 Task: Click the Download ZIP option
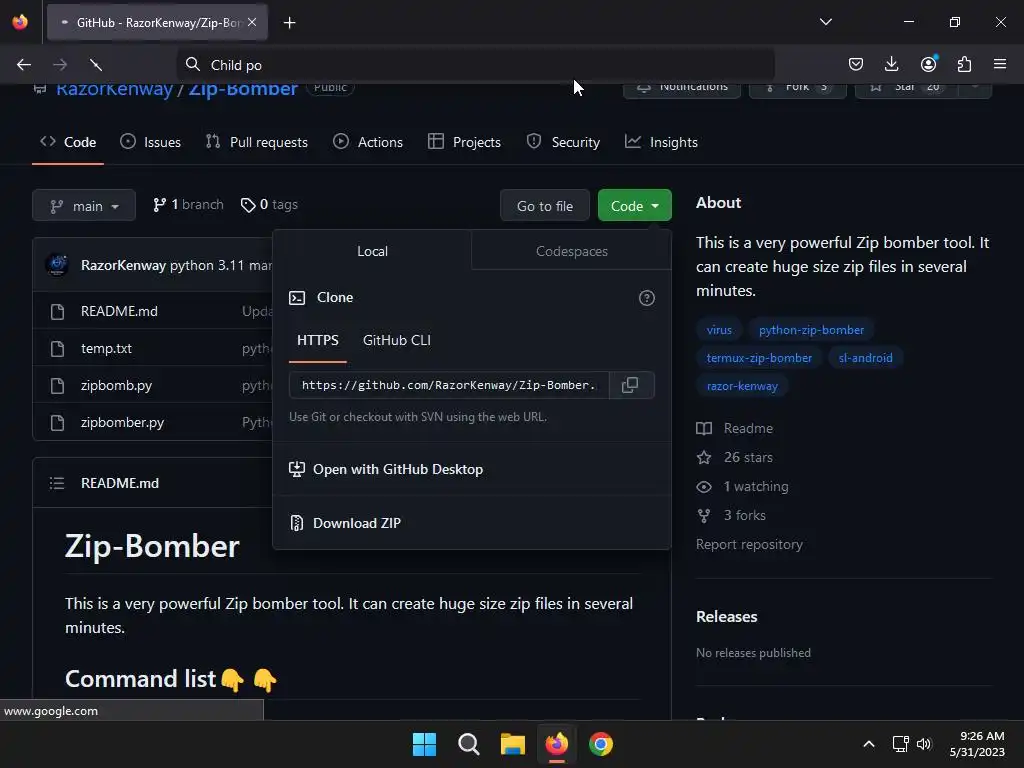(346, 523)
